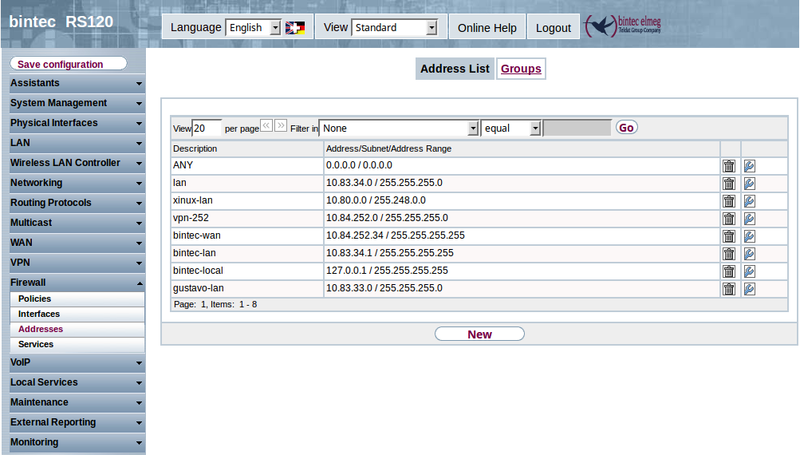Open Firewall Policies menu item

[34, 299]
